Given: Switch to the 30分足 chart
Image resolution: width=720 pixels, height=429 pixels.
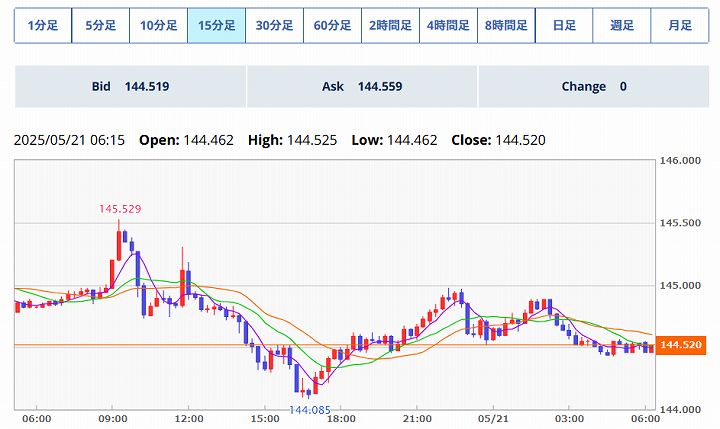Looking at the screenshot, I should [x=274, y=25].
